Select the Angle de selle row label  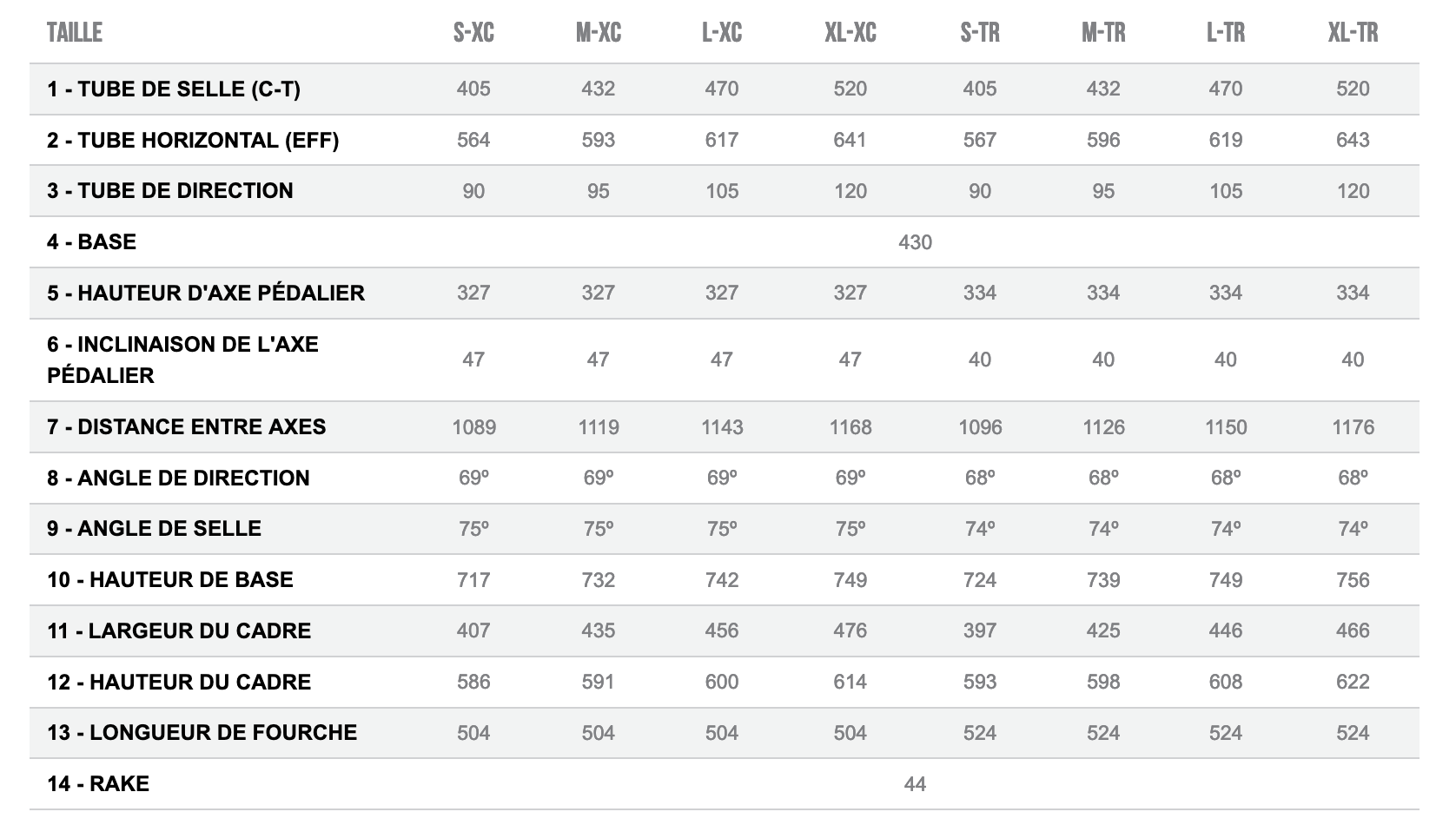point(154,529)
